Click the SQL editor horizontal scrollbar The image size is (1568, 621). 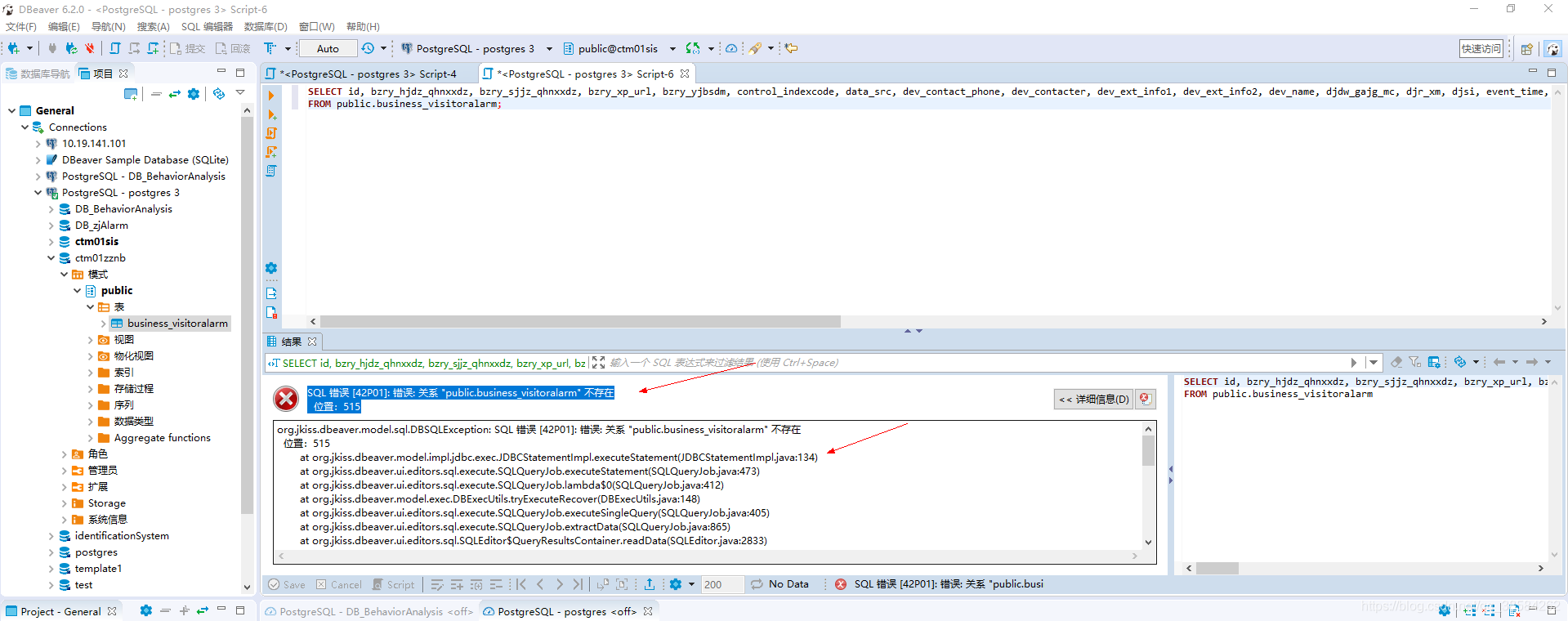click(x=580, y=321)
